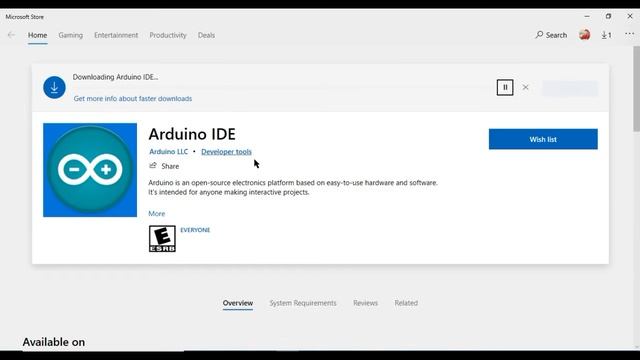This screenshot has height=360, width=640.
Task: Restore down the Microsoft Store window
Action: click(x=608, y=16)
